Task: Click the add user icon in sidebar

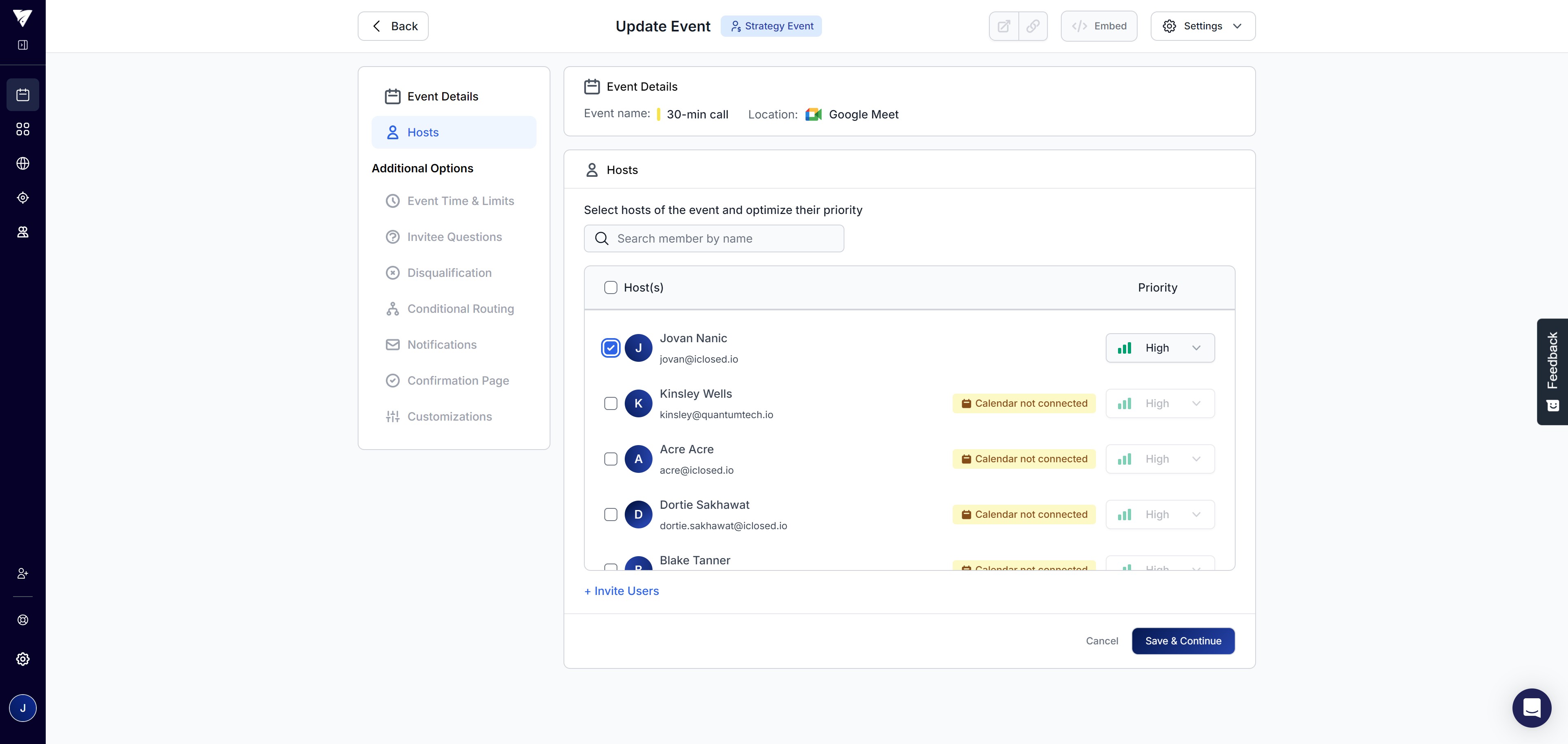Action: (x=22, y=574)
